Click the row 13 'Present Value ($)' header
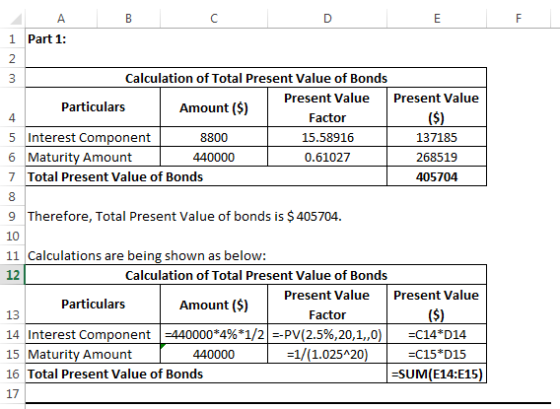 [x=436, y=304]
